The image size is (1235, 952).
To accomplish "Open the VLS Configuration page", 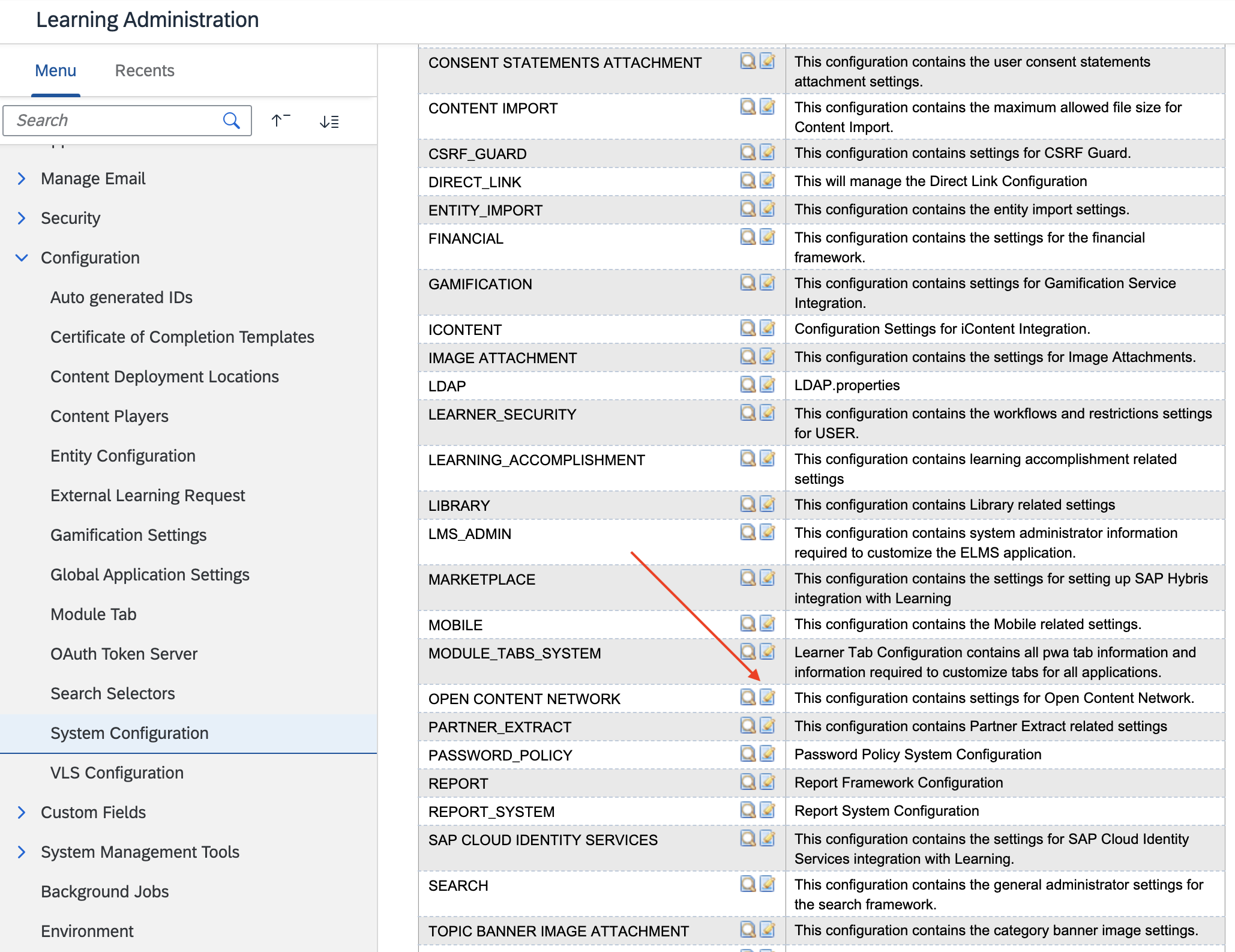I will tap(118, 773).
